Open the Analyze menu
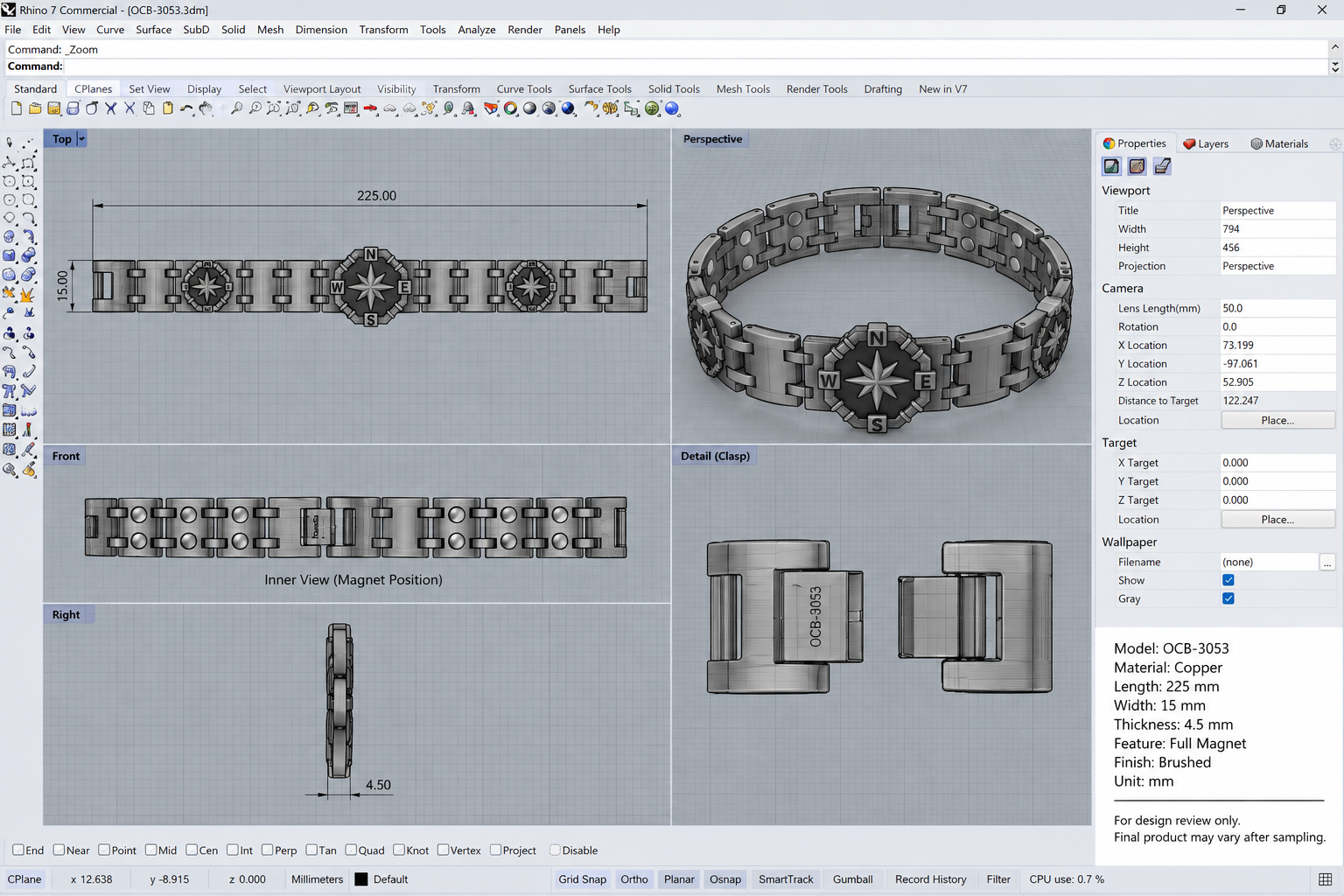Viewport: 1344px width, 896px height. pos(477,30)
